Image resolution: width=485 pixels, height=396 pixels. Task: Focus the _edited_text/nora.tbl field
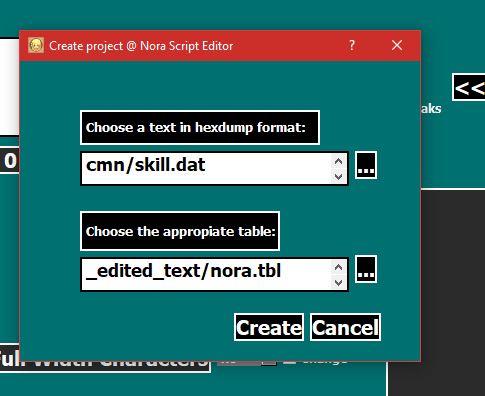coord(214,274)
